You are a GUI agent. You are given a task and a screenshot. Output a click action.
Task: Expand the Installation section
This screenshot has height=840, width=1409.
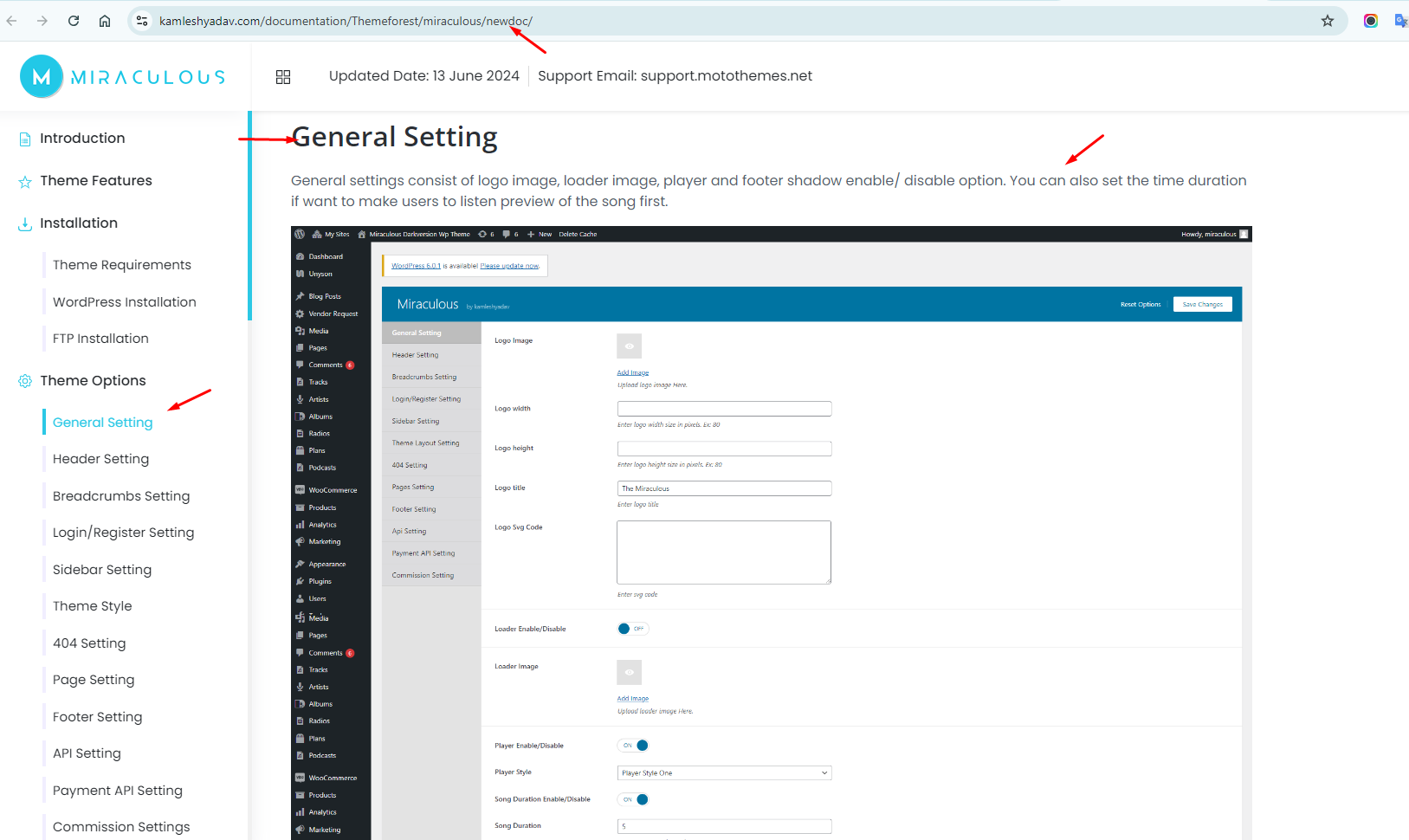point(79,223)
